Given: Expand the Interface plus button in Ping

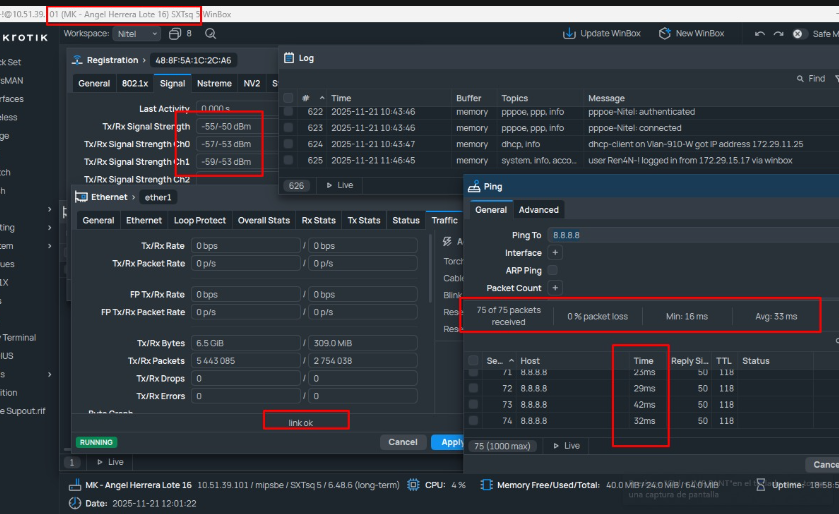Looking at the screenshot, I should (555, 253).
